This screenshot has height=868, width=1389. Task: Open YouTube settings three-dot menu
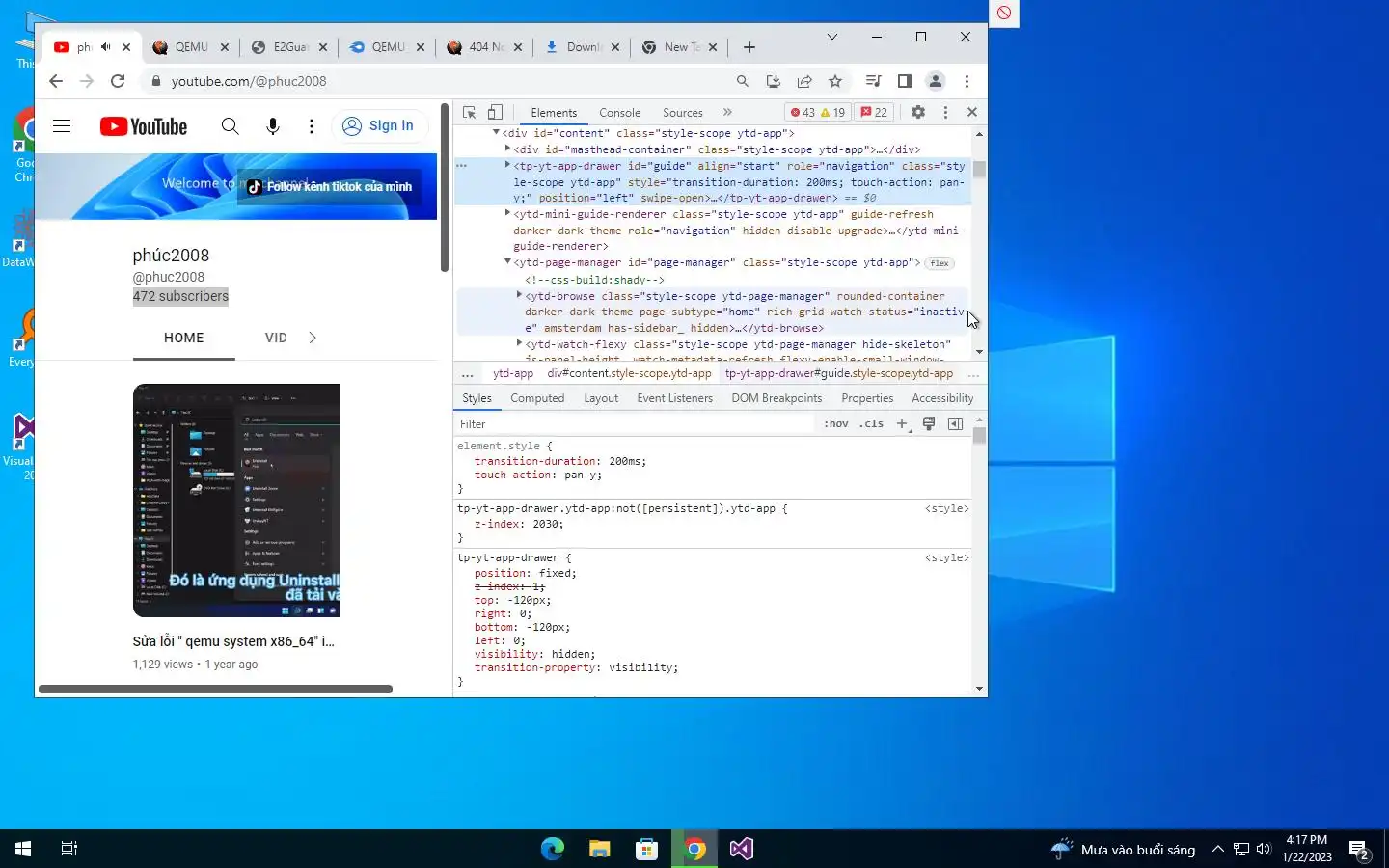[311, 126]
